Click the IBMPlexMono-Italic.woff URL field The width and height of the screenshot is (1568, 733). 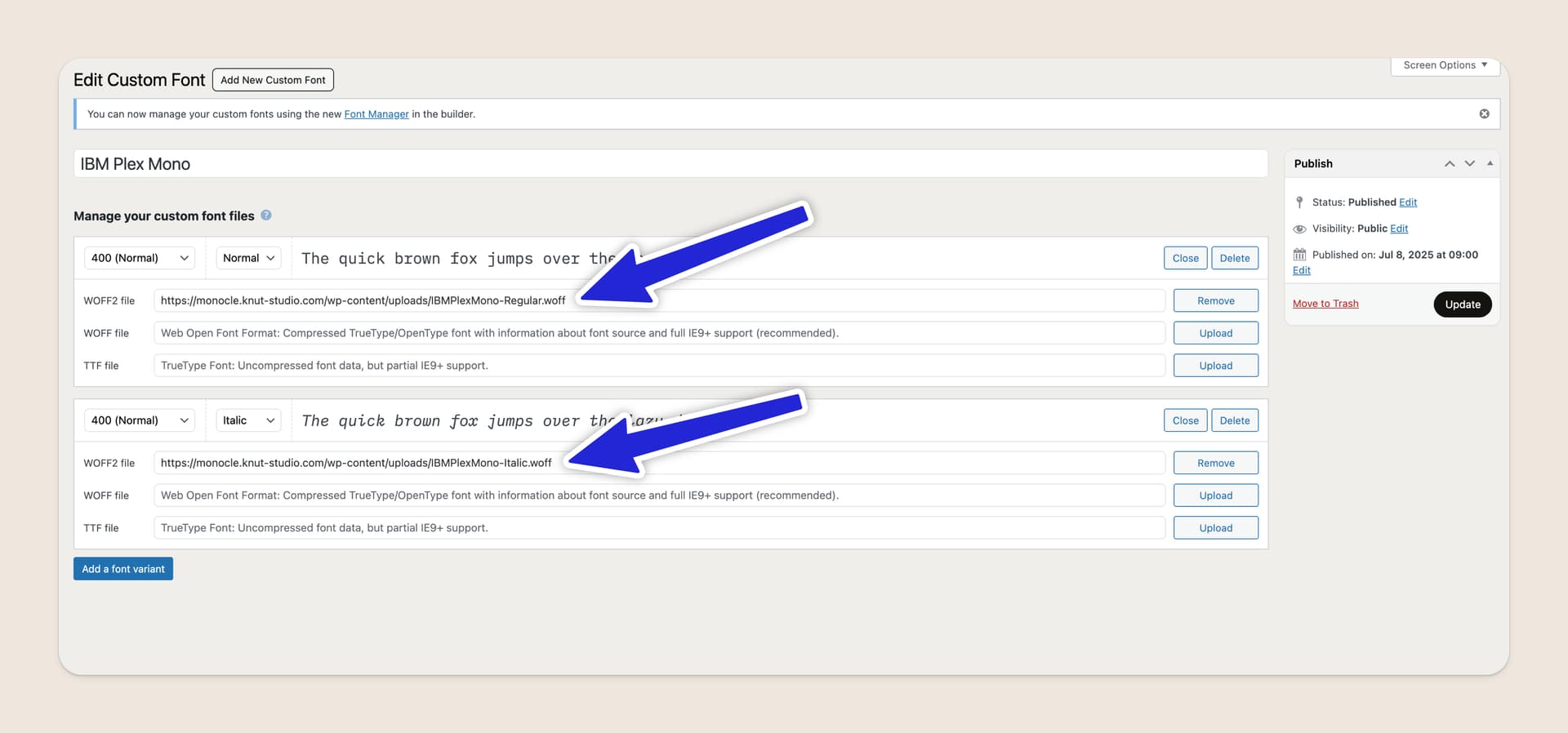(x=659, y=463)
